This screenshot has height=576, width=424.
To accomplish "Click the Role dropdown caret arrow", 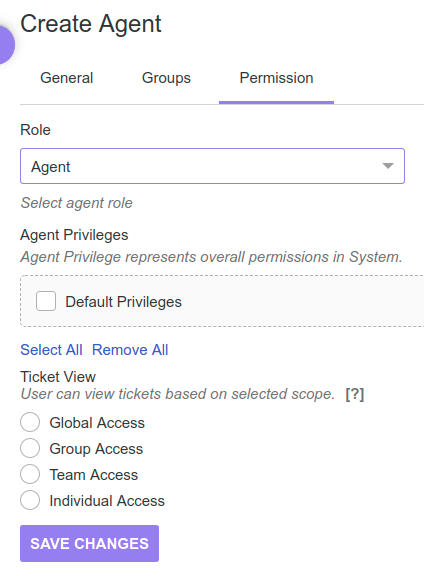I will click(x=388, y=166).
